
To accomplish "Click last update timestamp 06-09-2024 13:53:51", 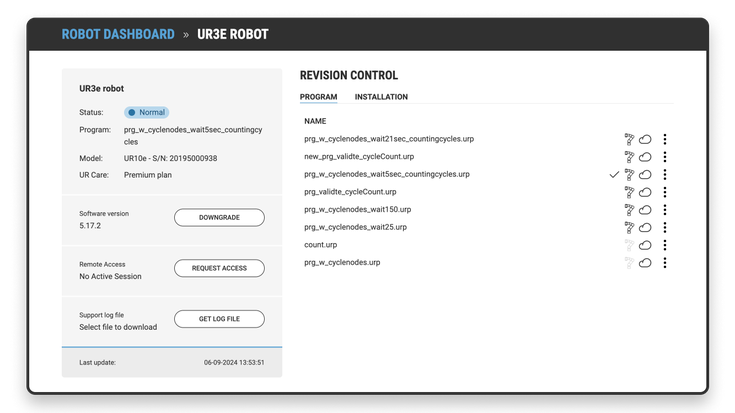I will (x=234, y=362).
